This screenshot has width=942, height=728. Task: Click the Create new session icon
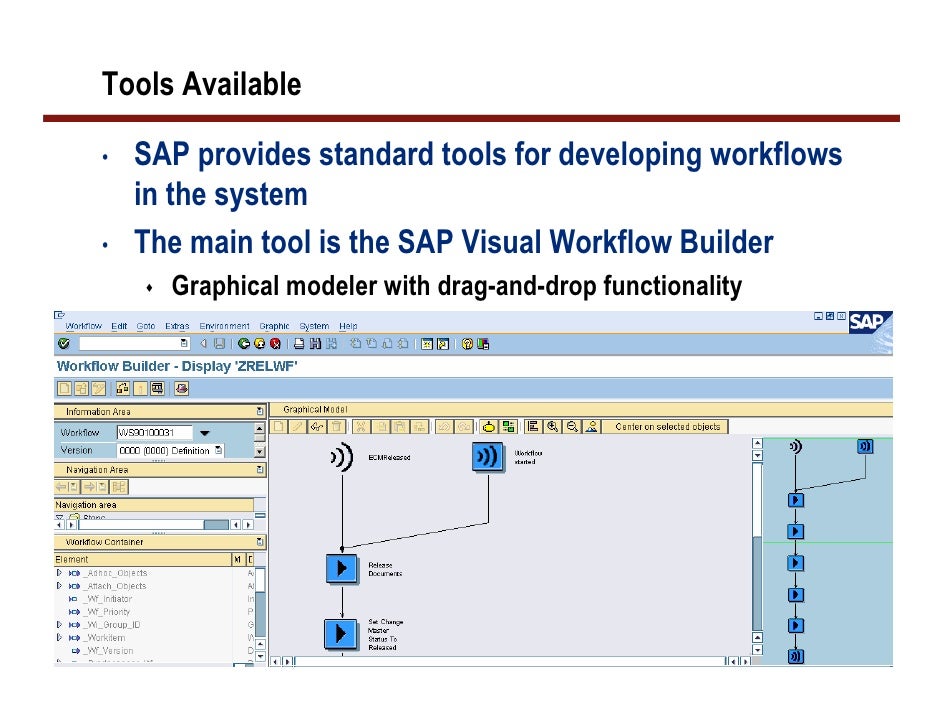pyautogui.click(x=427, y=344)
